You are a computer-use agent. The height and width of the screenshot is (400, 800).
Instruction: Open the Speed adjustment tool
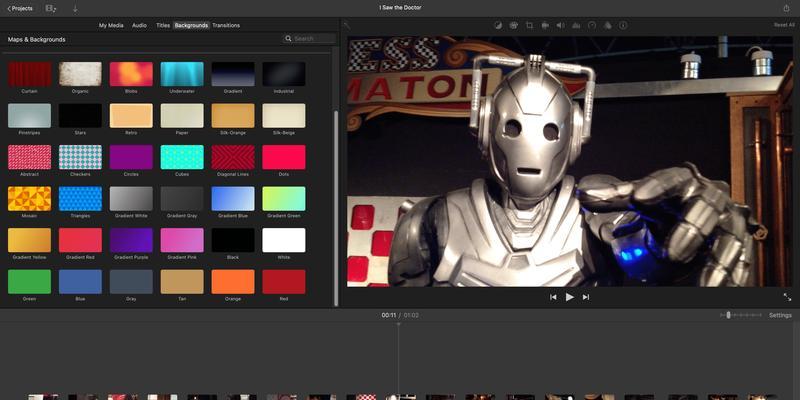pyautogui.click(x=592, y=25)
